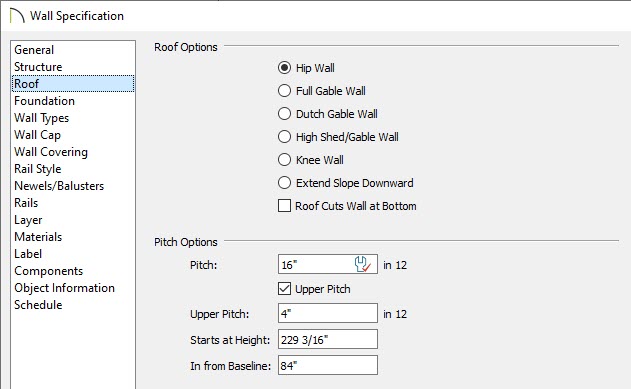Enable Roof Cuts Wall at Bottom
631x389 pixels.
pos(284,206)
